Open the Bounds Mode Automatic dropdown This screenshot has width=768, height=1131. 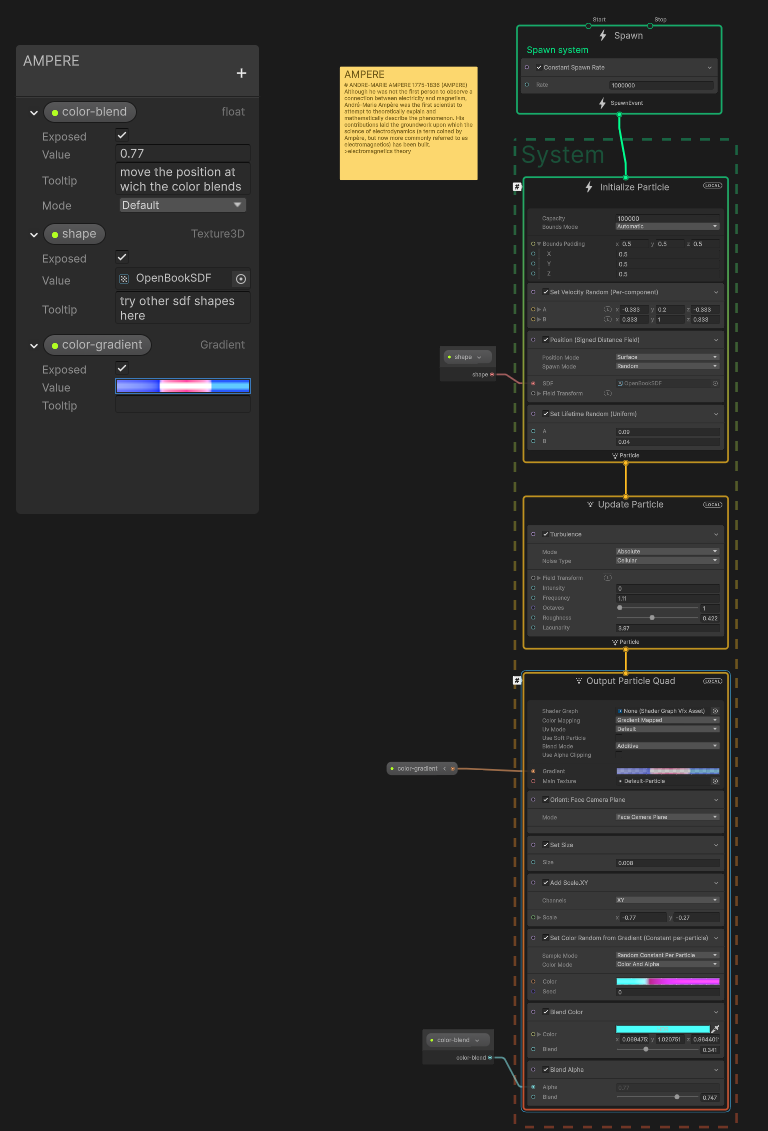pyautogui.click(x=667, y=226)
